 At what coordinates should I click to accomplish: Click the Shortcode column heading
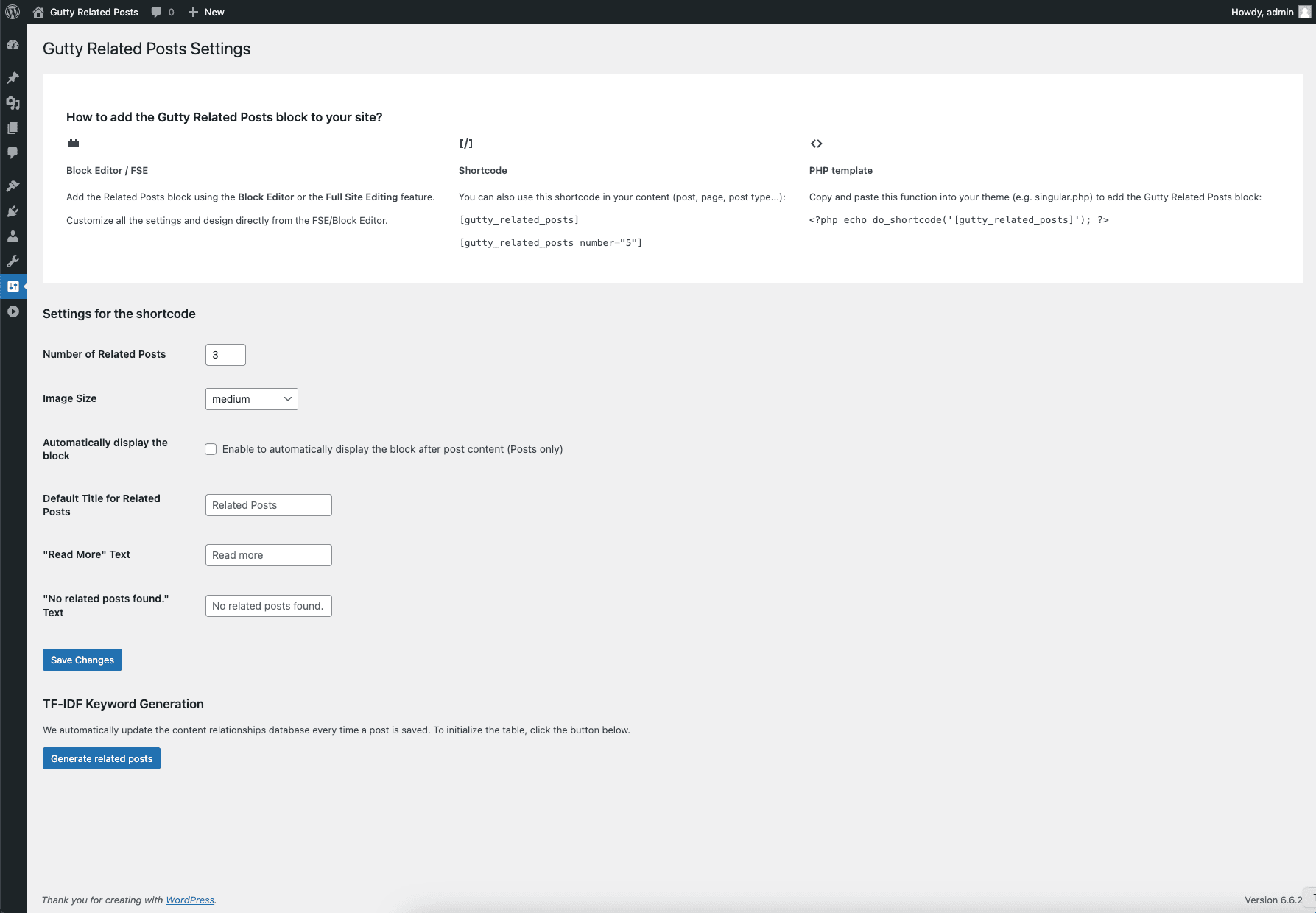click(x=483, y=170)
